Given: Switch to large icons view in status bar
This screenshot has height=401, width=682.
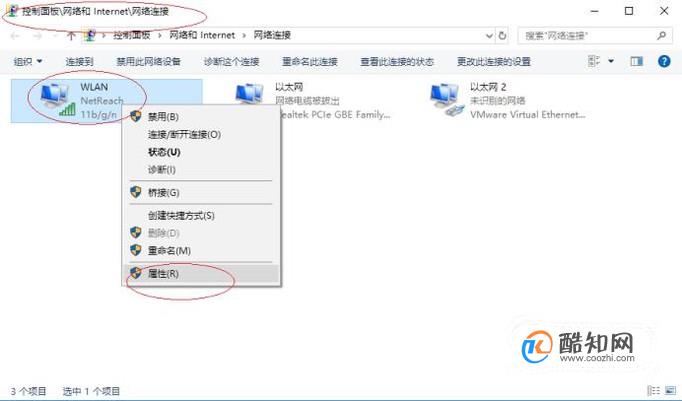Looking at the screenshot, I should pyautogui.click(x=670, y=390).
